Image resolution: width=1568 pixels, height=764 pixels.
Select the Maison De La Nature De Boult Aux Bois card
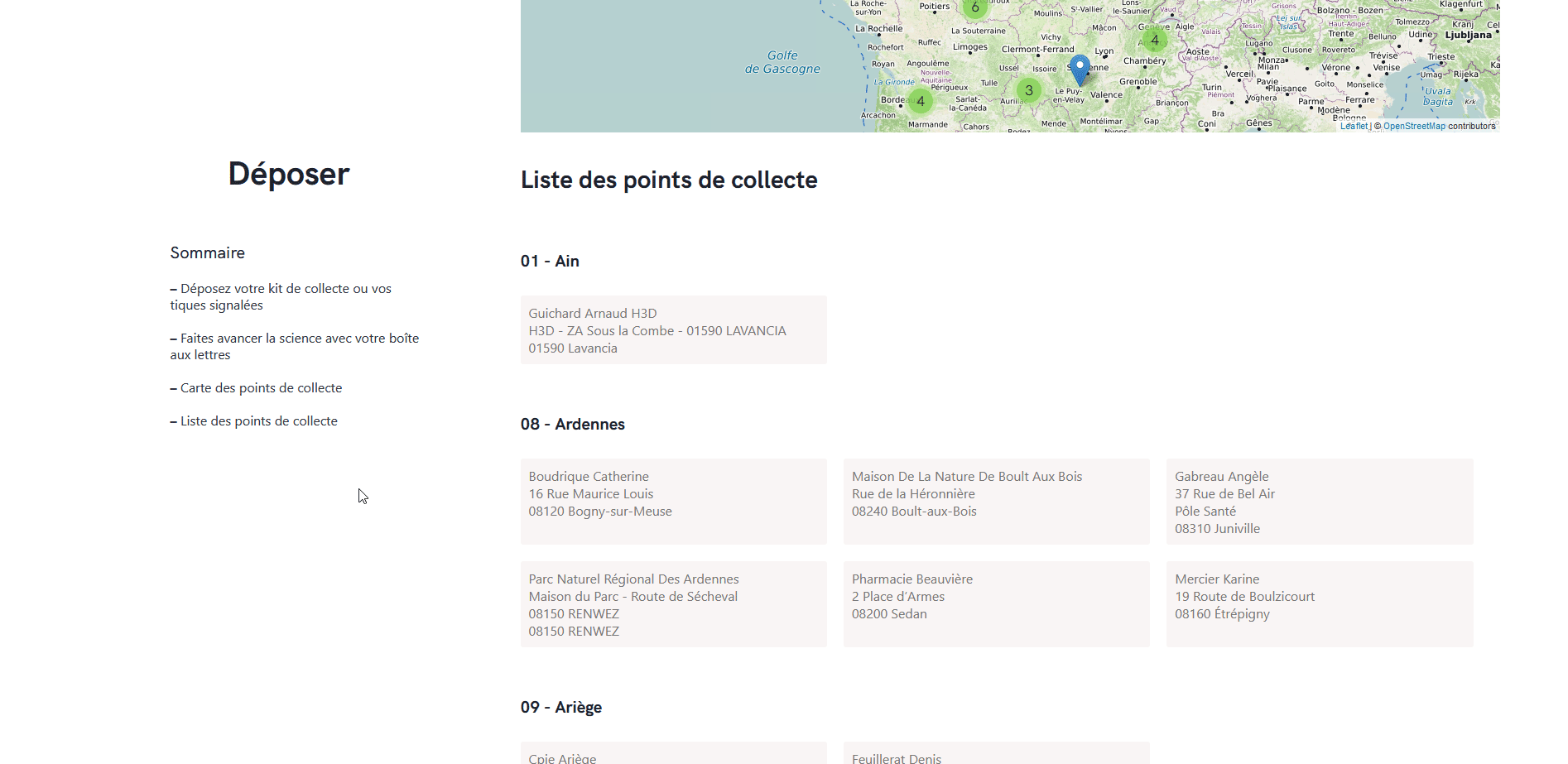[996, 502]
